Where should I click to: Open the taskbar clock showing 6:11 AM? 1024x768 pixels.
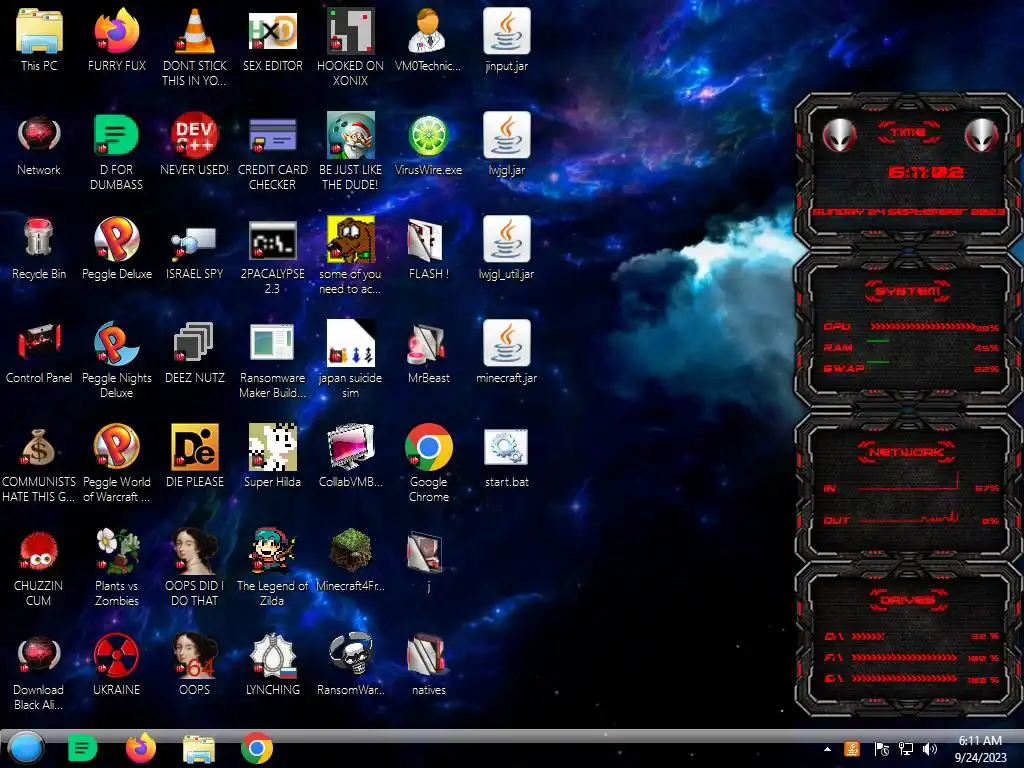(980, 749)
